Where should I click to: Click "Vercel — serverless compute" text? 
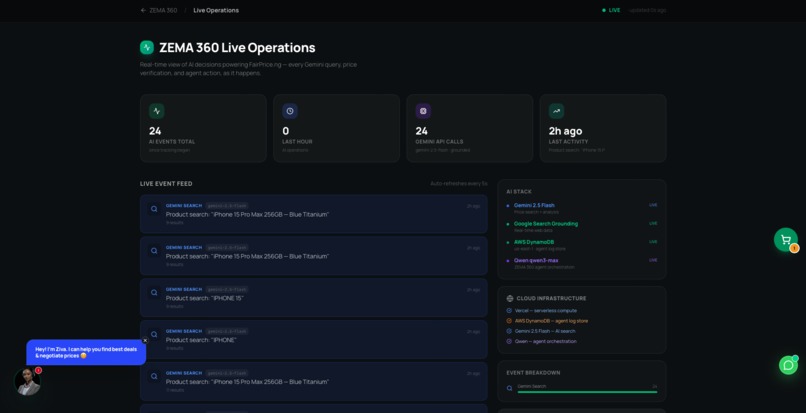[546, 311]
